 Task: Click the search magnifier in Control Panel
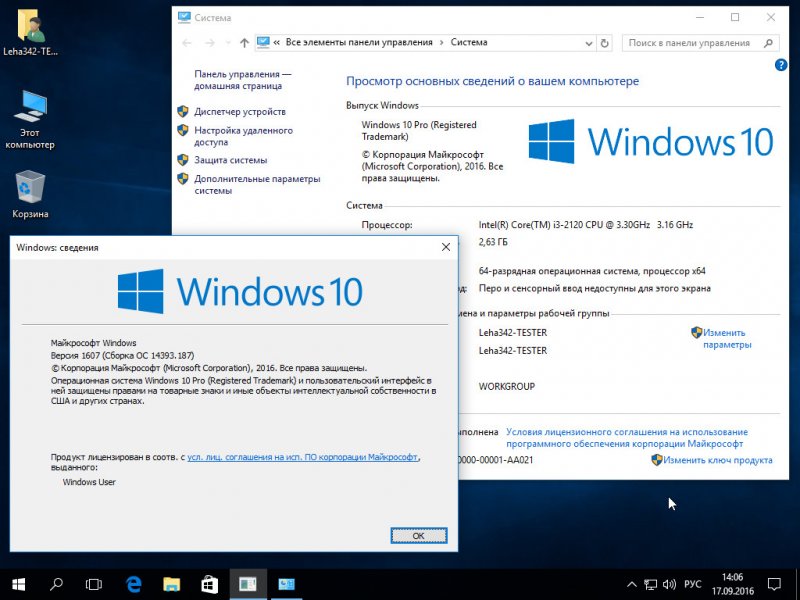(768, 43)
